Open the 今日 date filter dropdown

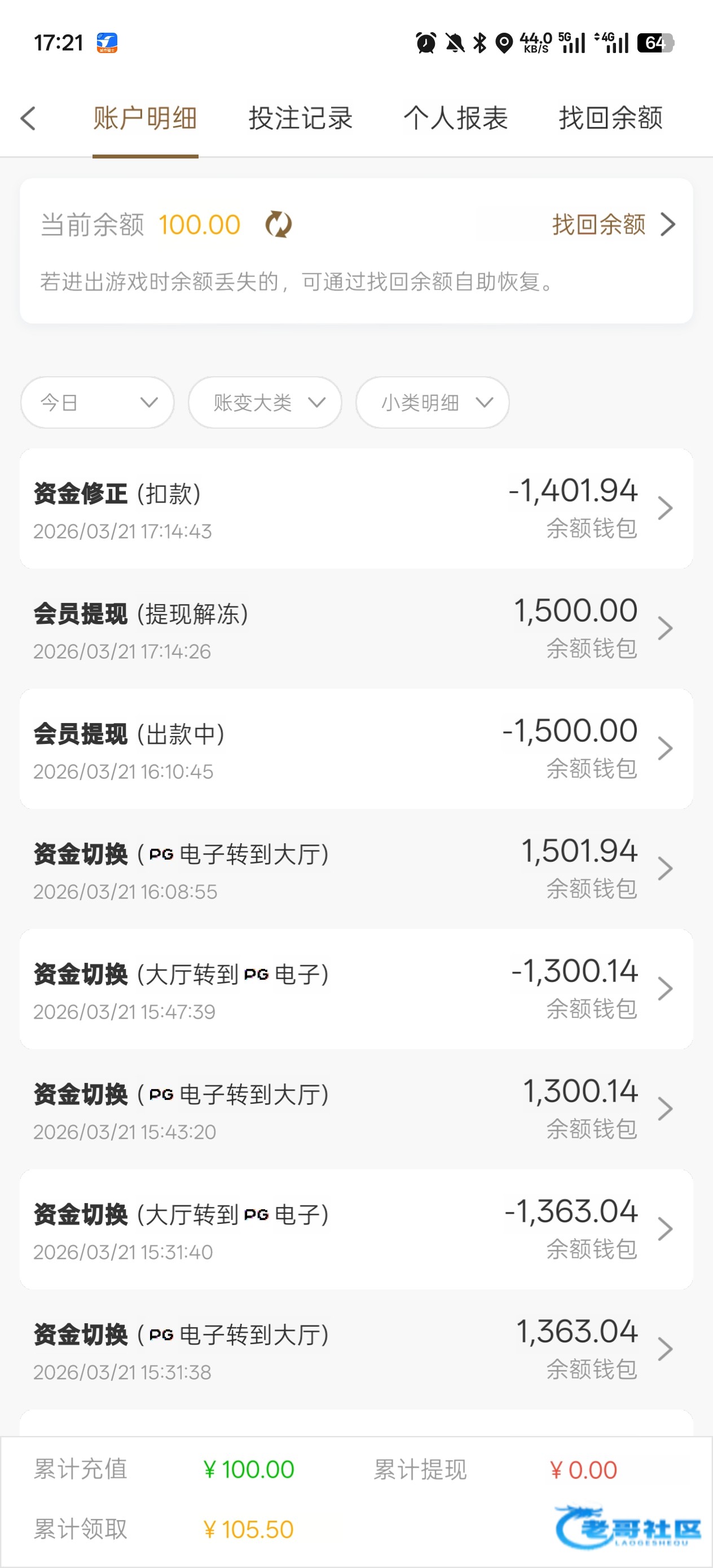click(98, 402)
